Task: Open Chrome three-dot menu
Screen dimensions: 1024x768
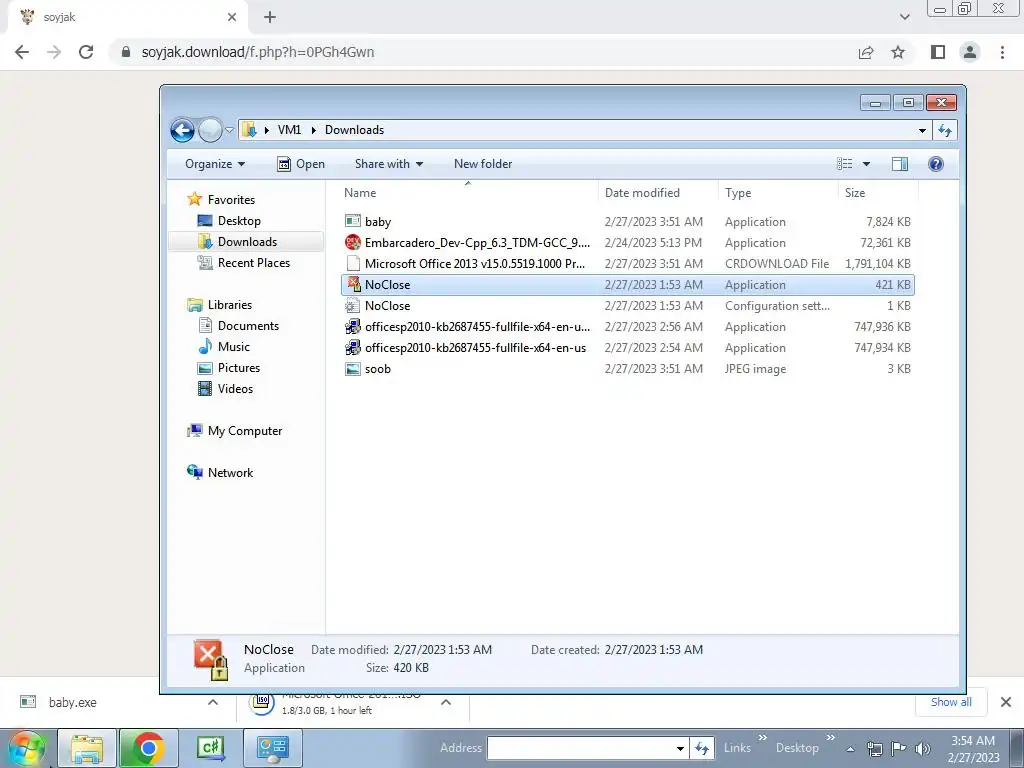Action: tap(1002, 52)
